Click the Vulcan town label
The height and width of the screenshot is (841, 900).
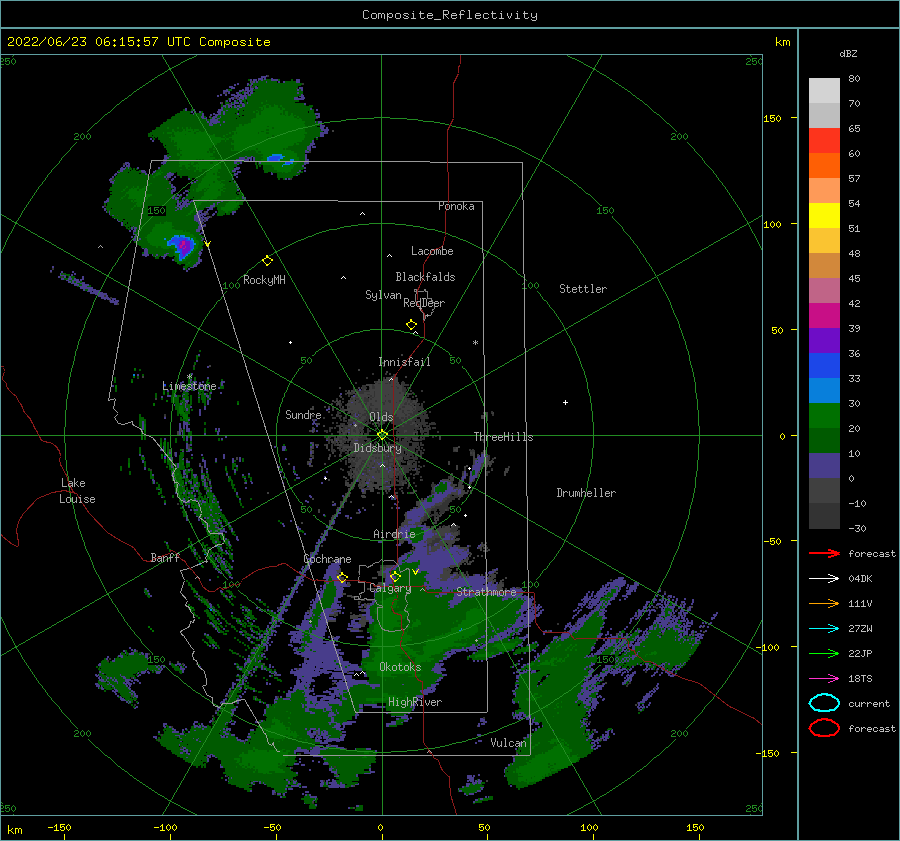(x=508, y=743)
